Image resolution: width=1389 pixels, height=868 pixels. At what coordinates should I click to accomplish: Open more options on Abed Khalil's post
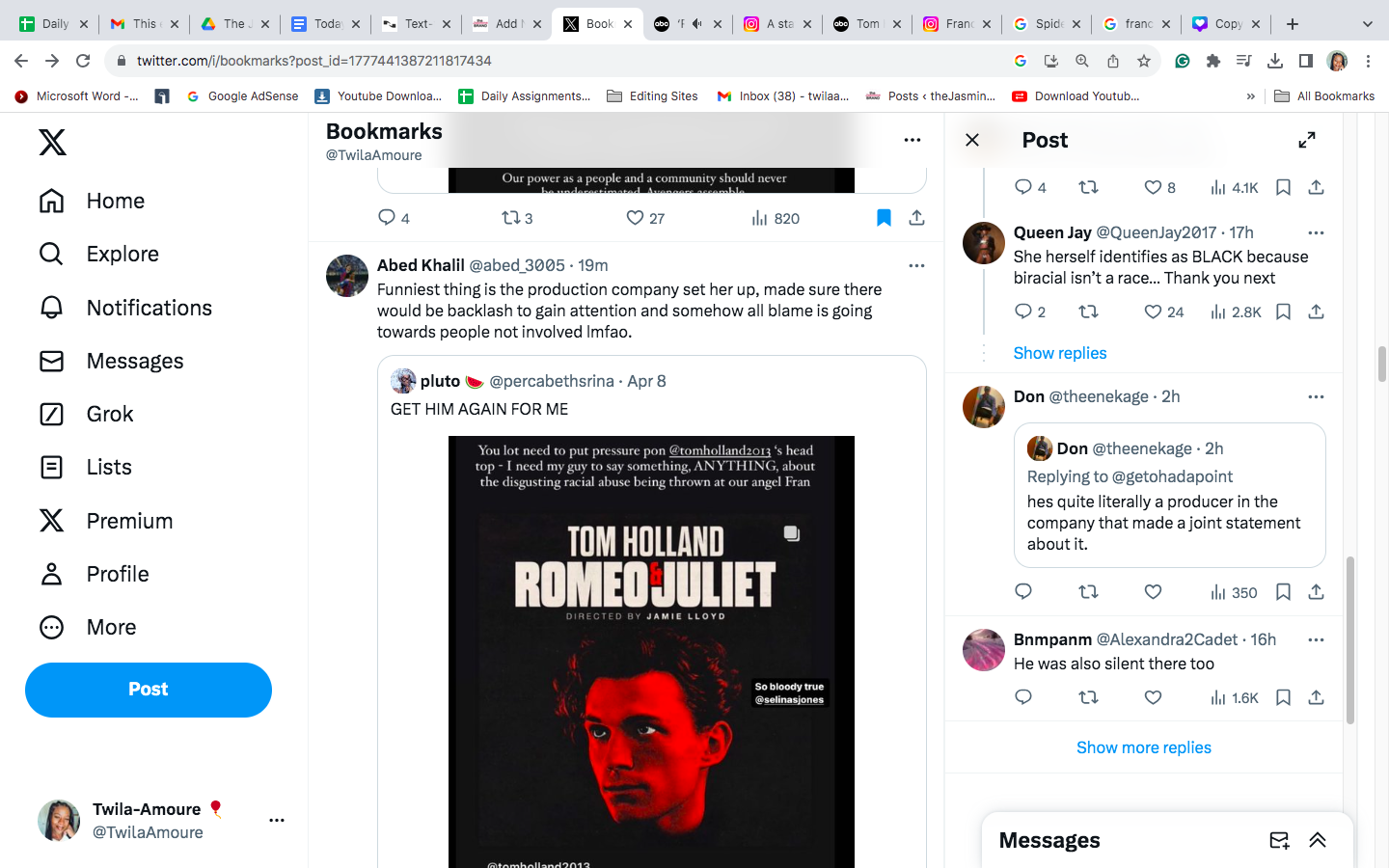tap(916, 265)
